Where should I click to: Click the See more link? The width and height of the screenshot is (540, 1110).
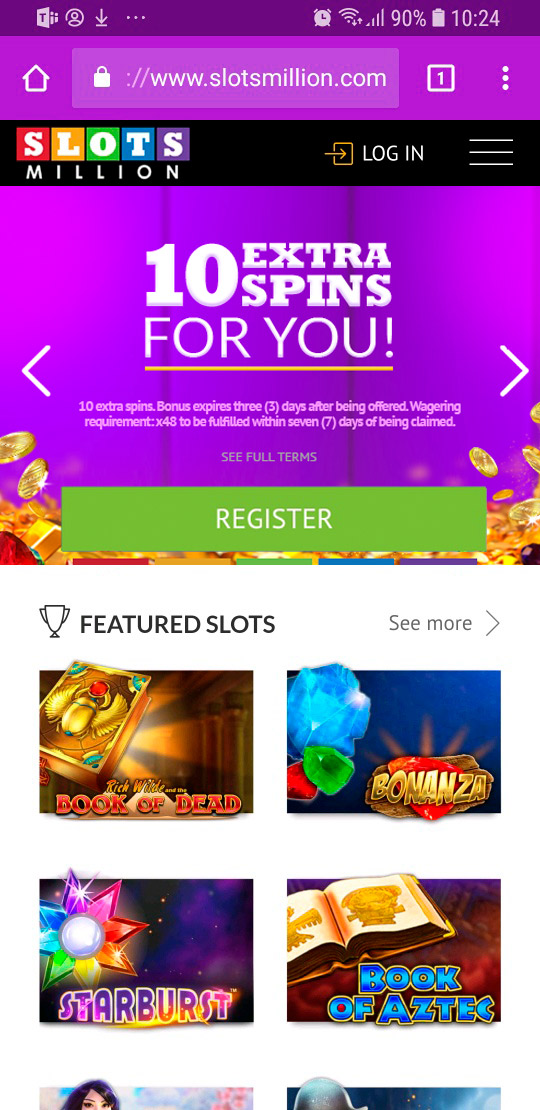pyautogui.click(x=430, y=623)
